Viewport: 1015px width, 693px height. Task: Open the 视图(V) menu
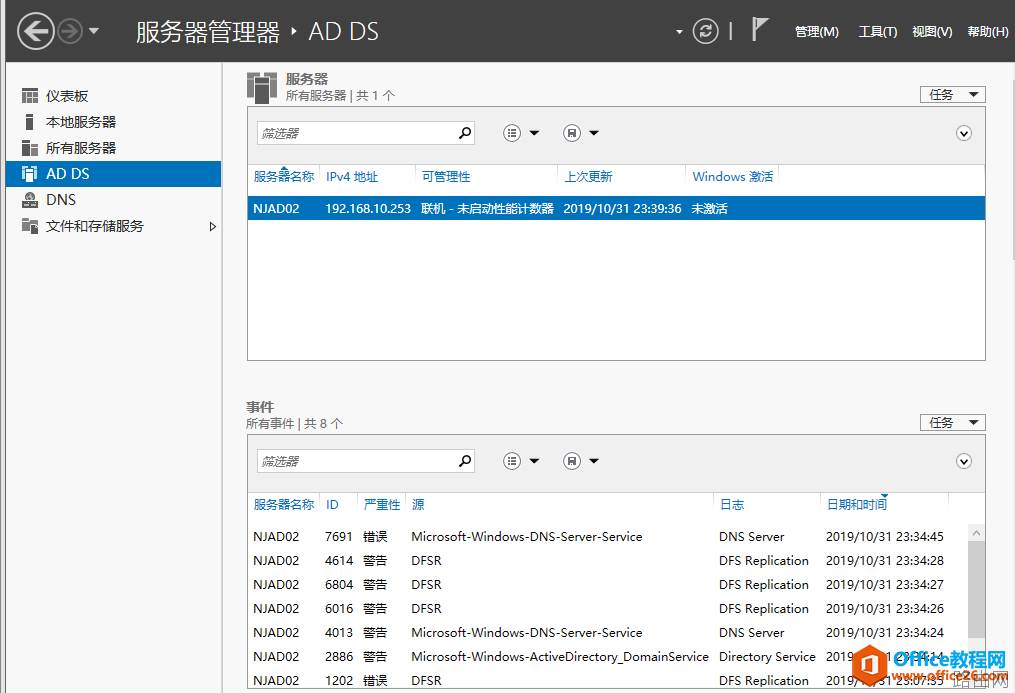point(931,32)
